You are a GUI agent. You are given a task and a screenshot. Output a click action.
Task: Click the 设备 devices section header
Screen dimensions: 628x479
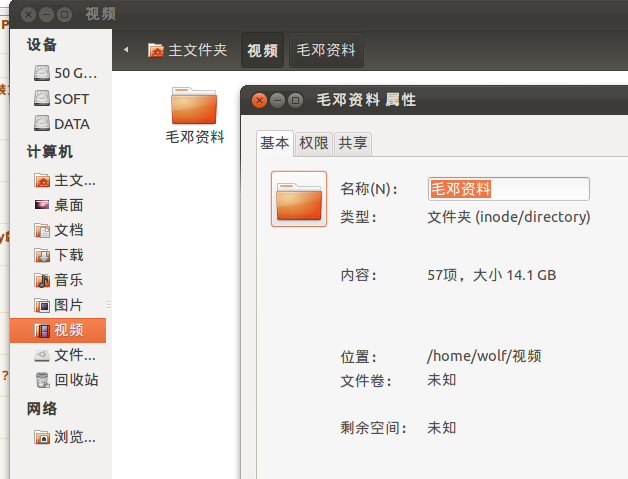click(x=42, y=44)
